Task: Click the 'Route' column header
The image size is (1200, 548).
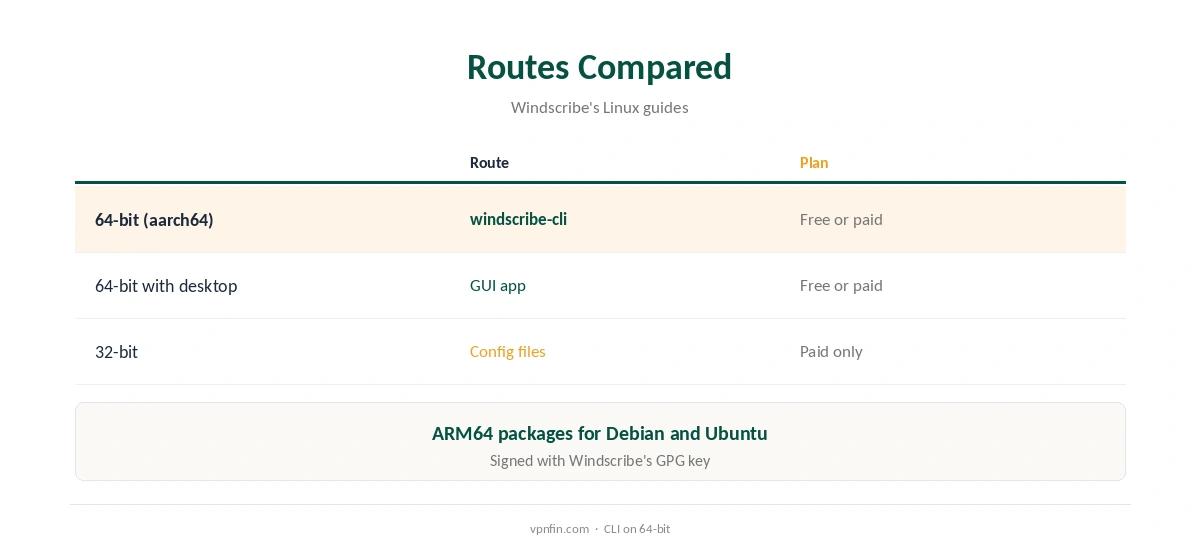Action: [x=489, y=162]
